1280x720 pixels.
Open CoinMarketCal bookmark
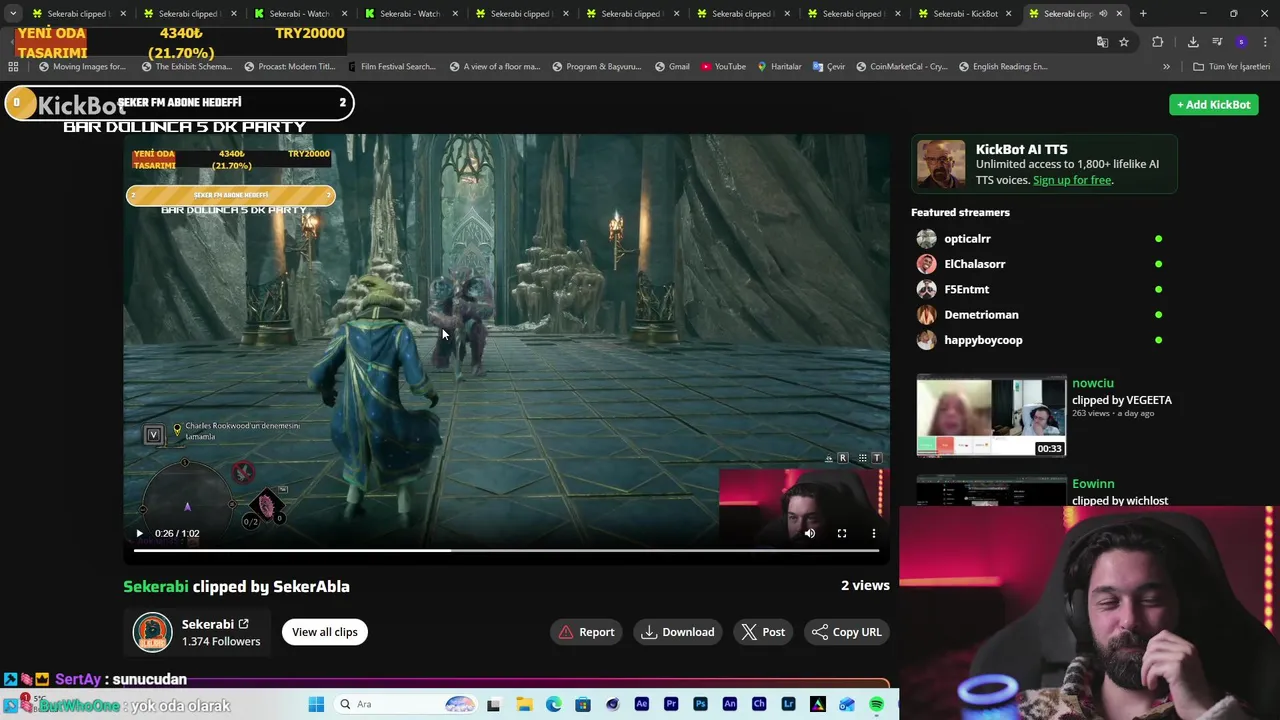tap(900, 67)
